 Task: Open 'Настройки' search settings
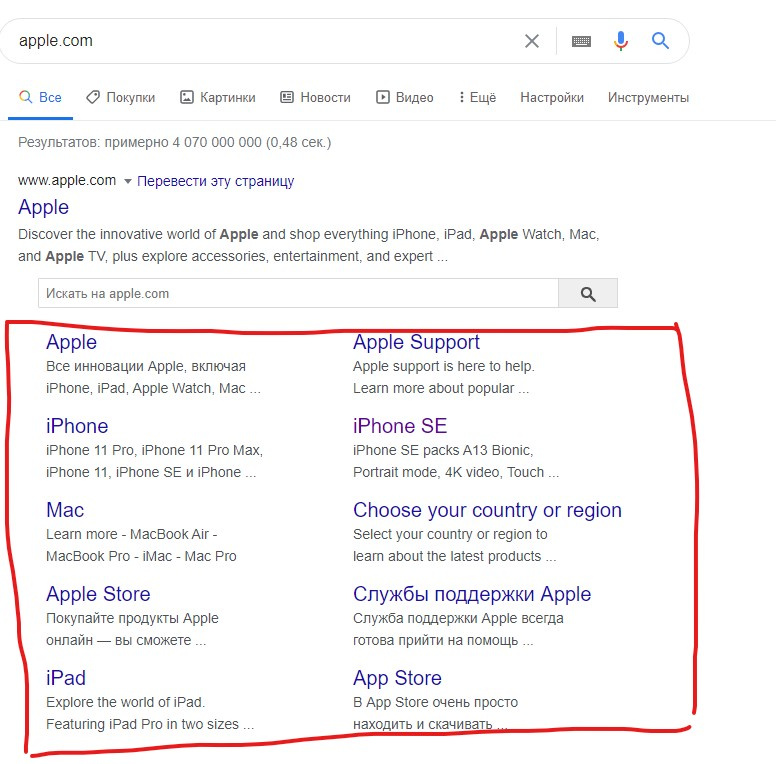[552, 97]
